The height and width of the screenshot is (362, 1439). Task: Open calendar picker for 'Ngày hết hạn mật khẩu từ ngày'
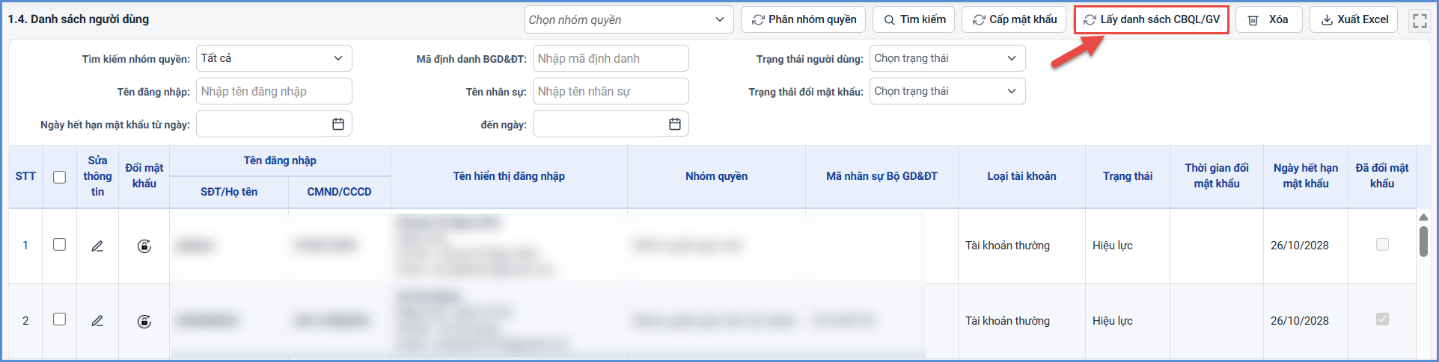338,124
